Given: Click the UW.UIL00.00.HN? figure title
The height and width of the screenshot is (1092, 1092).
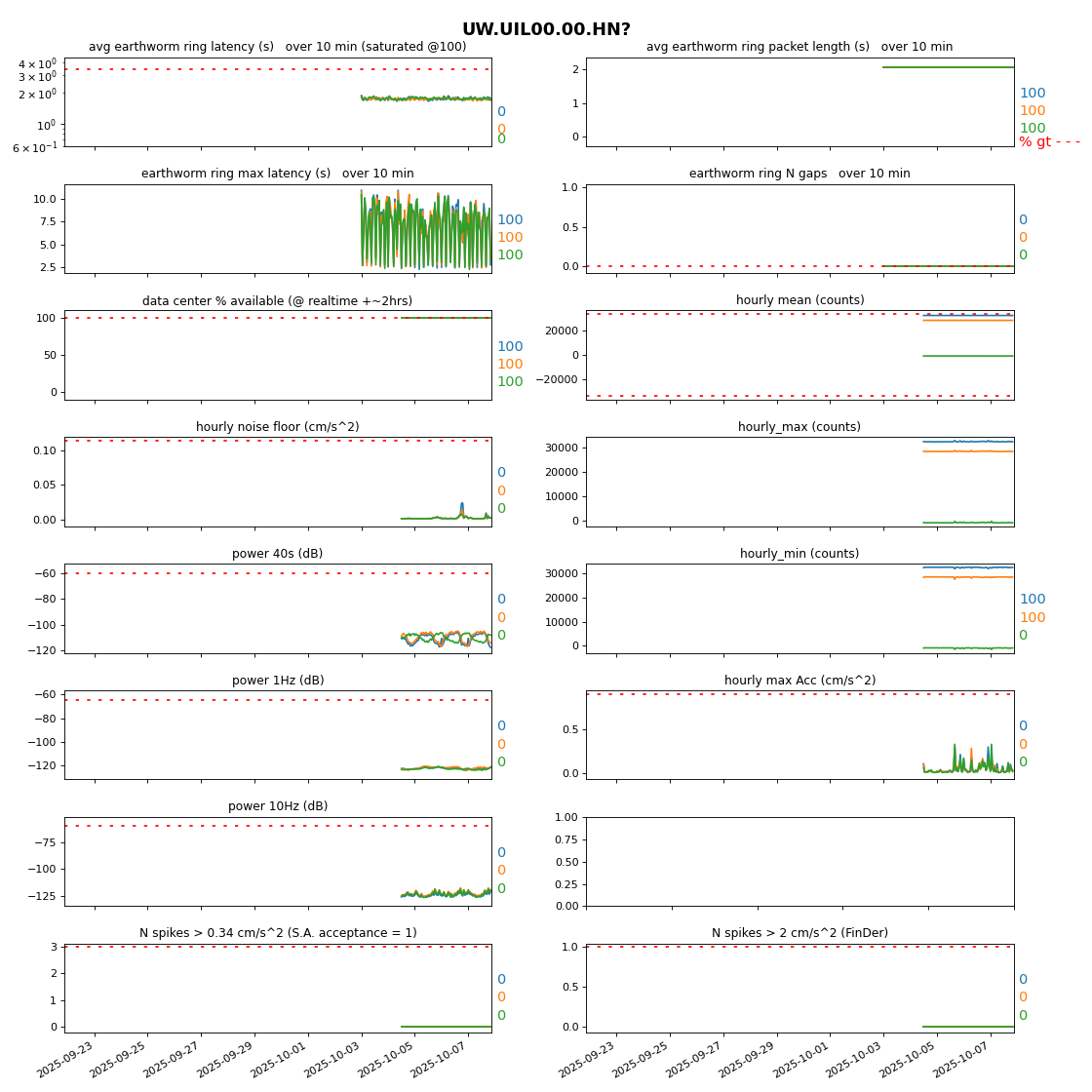Looking at the screenshot, I should coord(546,30).
